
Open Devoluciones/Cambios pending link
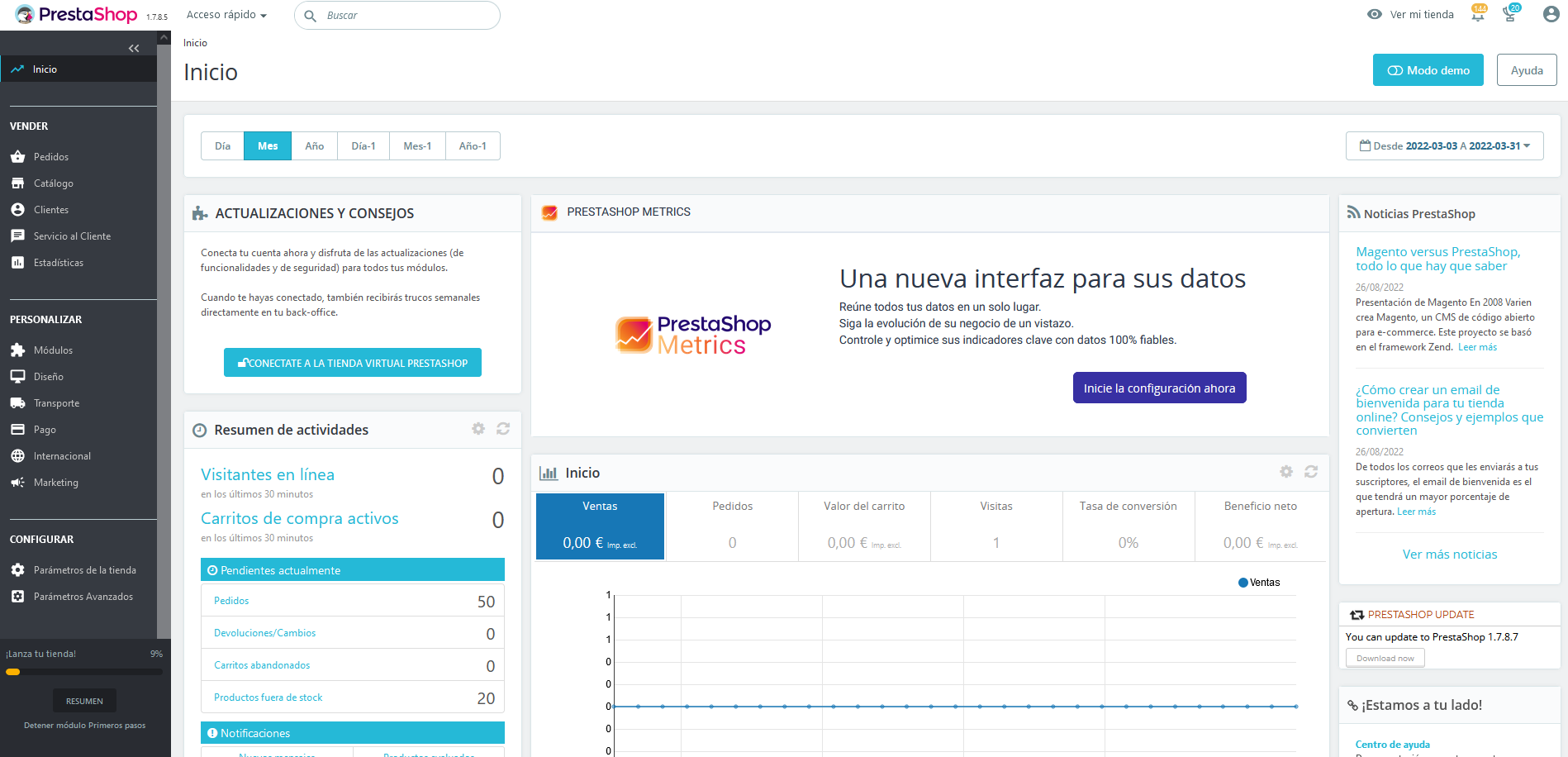coord(264,633)
